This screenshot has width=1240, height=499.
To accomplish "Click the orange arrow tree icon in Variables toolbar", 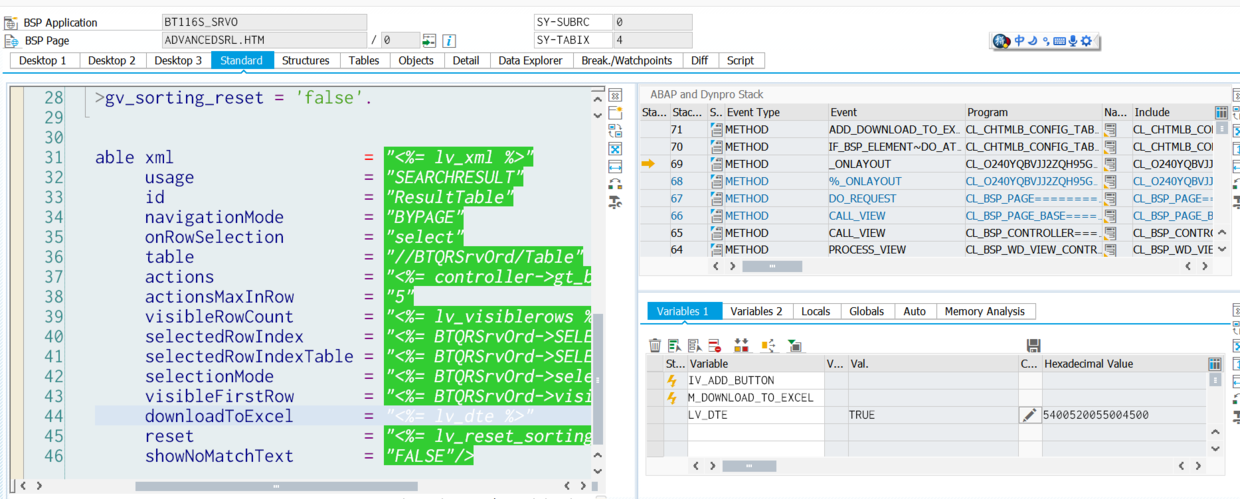I will 768,345.
